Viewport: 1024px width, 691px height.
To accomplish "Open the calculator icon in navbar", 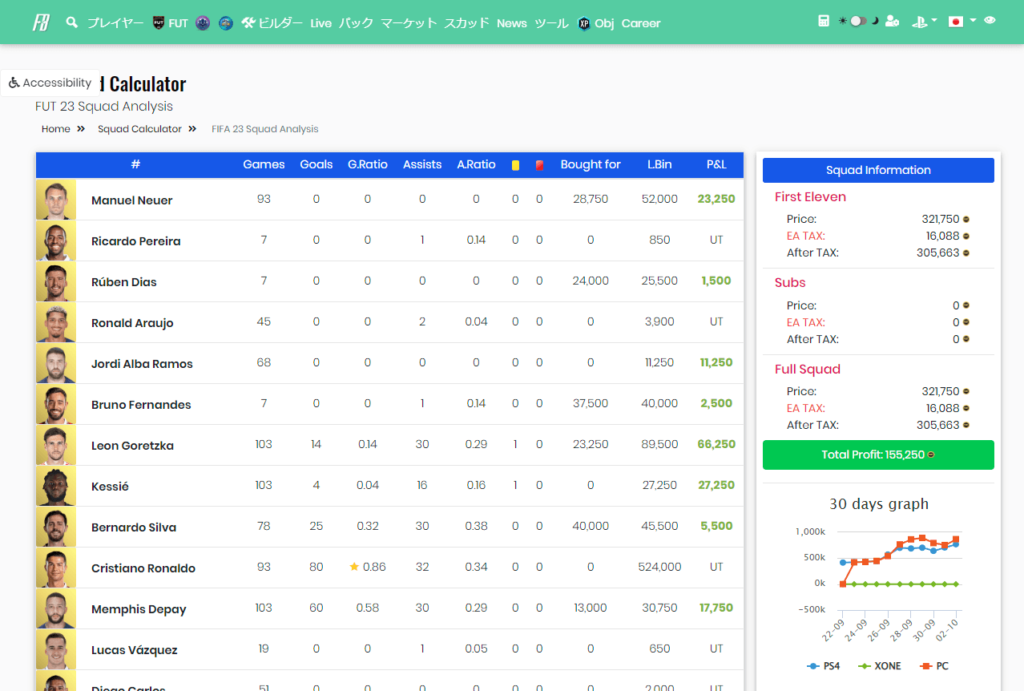I will click(824, 21).
